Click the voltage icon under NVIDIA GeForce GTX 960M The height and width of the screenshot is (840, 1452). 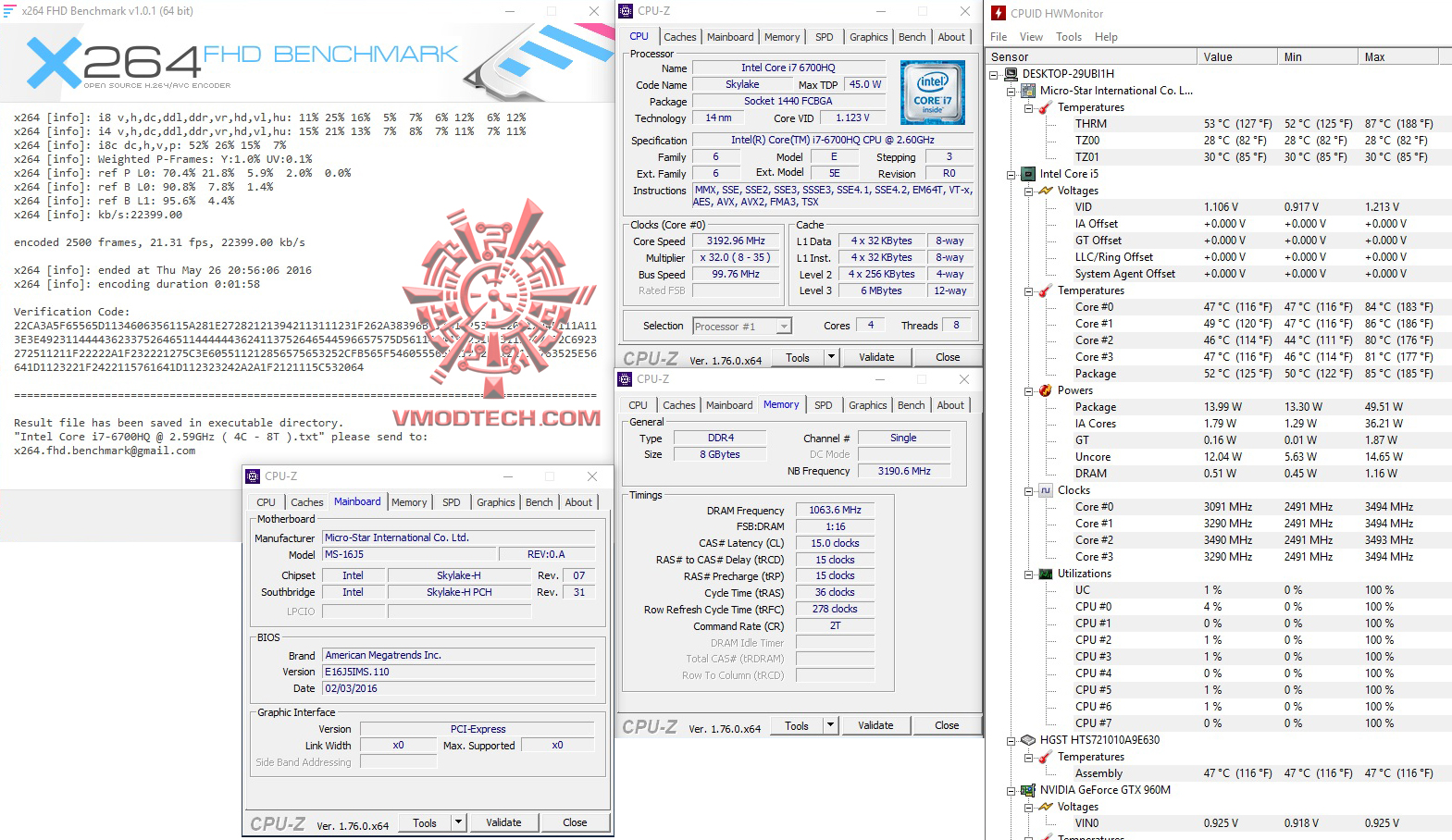[x=1045, y=807]
